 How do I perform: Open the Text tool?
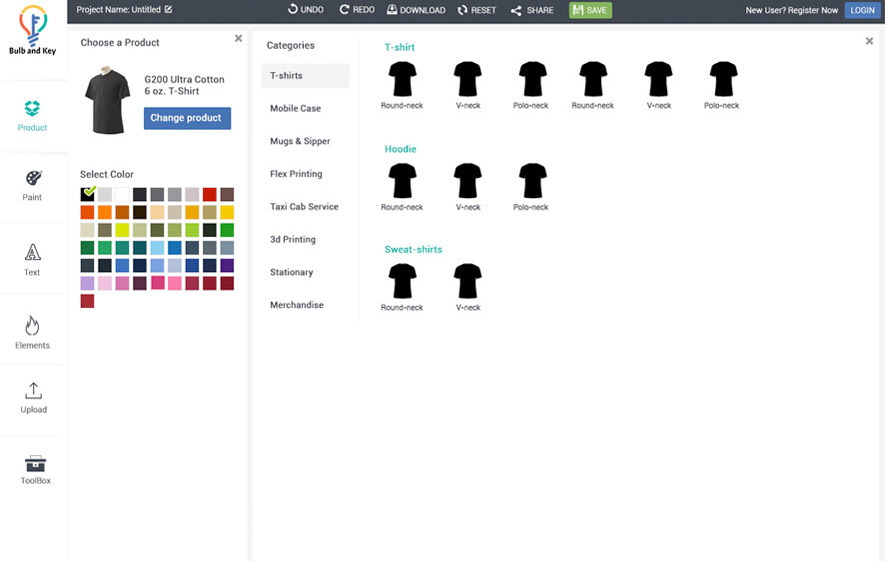33,258
